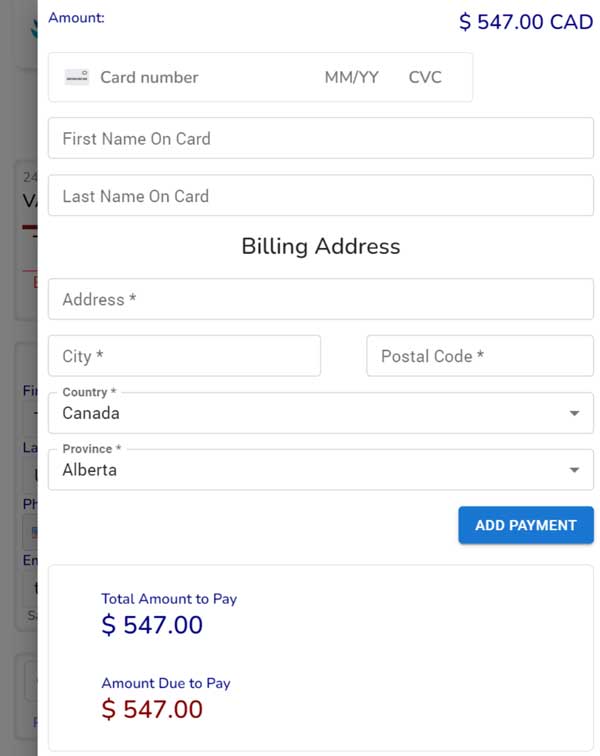Click the credit card icon

pyautogui.click(x=77, y=77)
